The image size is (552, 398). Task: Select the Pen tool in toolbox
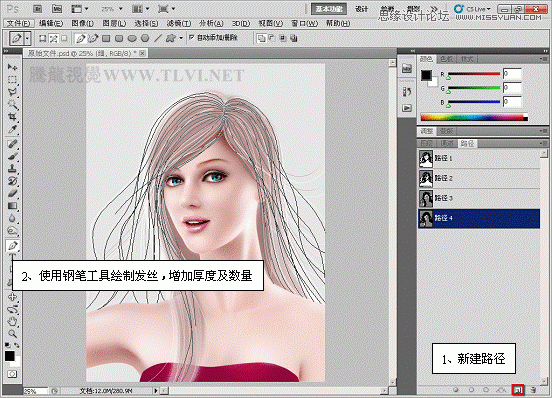(12, 246)
